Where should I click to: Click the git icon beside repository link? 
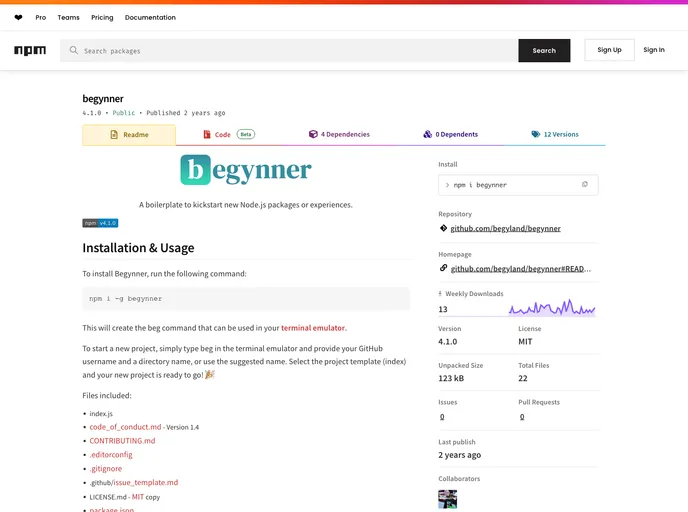coord(443,228)
